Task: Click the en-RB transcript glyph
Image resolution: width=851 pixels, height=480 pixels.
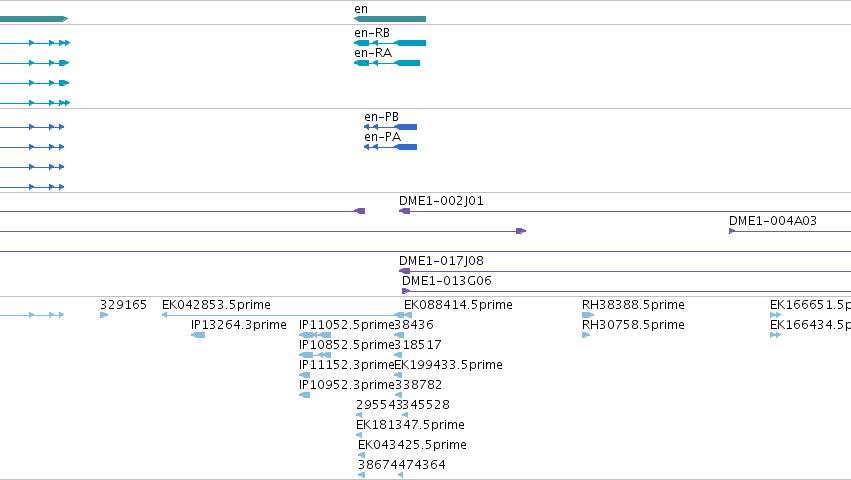Action: coord(390,43)
